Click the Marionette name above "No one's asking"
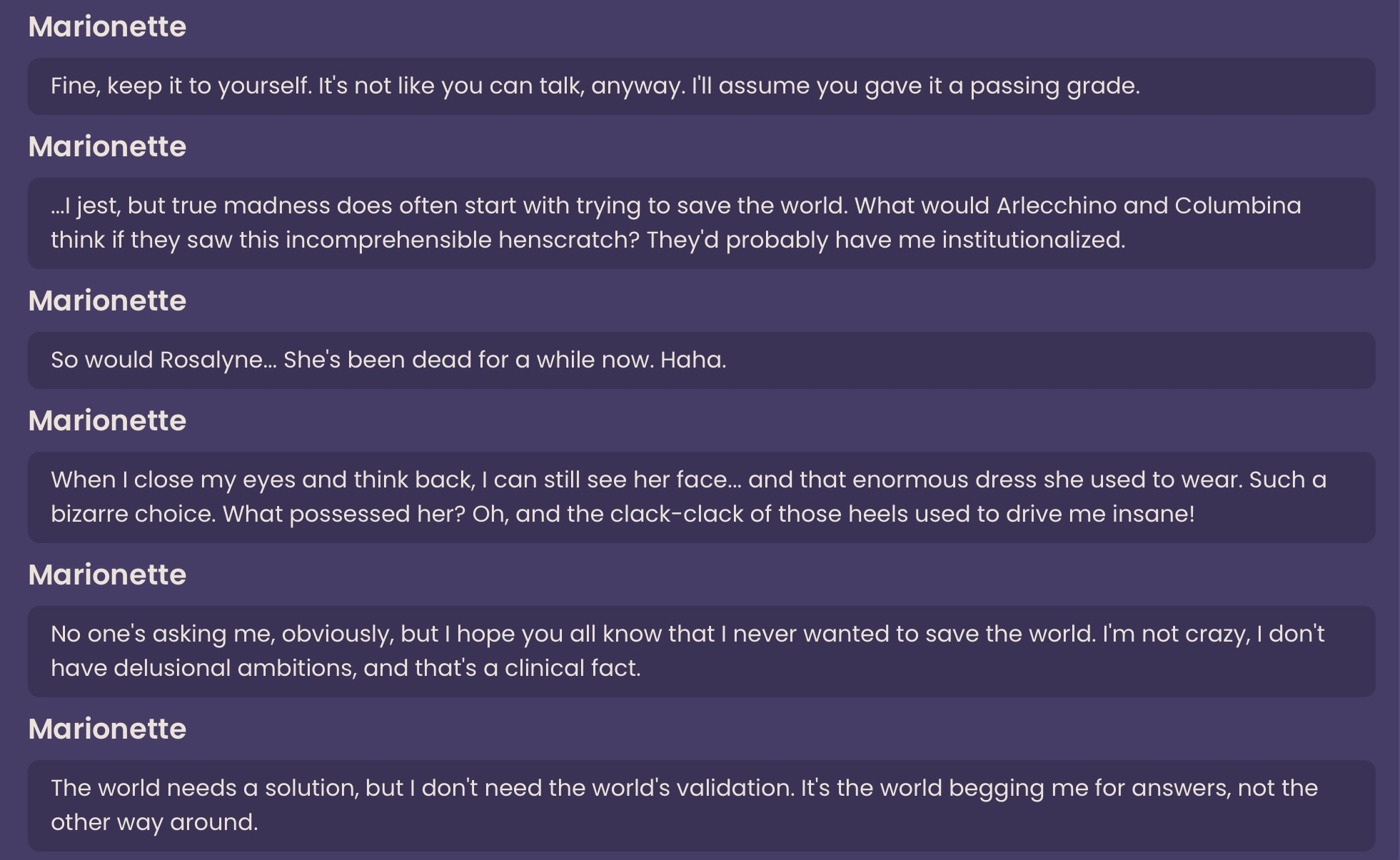Screen dimensions: 1400x860 pos(107,575)
